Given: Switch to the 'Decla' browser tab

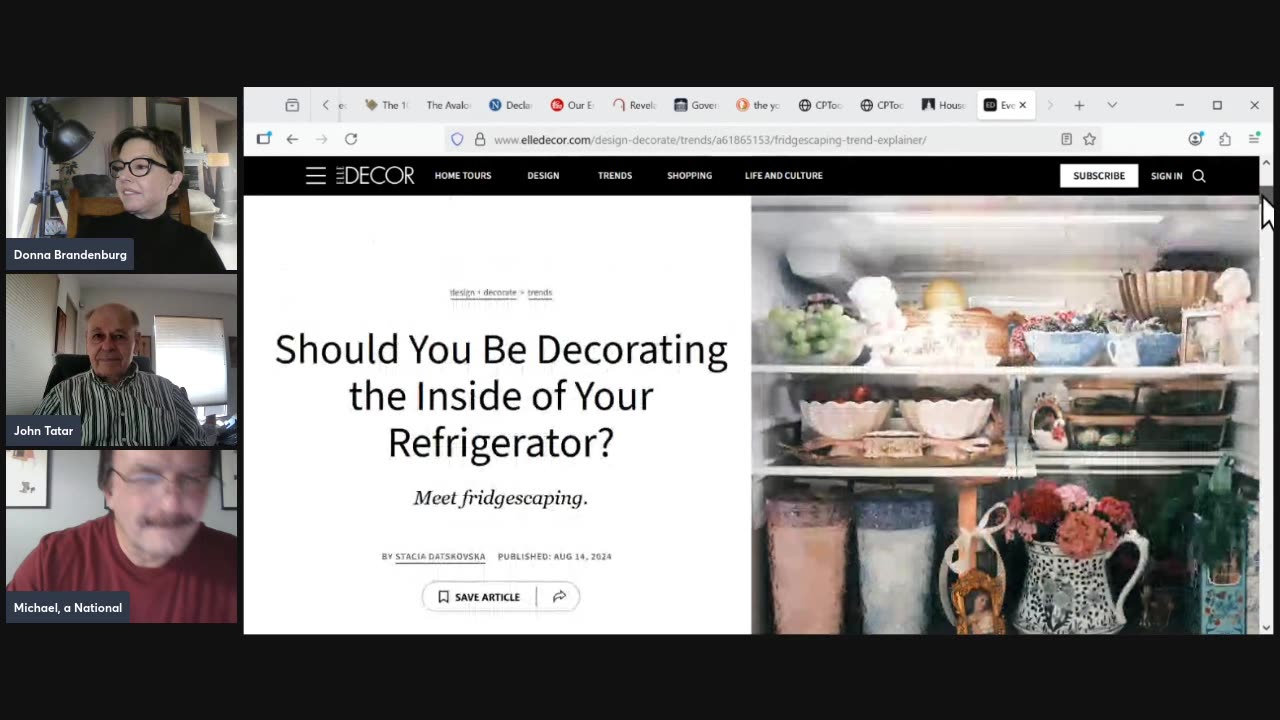Looking at the screenshot, I should pyautogui.click(x=510, y=105).
